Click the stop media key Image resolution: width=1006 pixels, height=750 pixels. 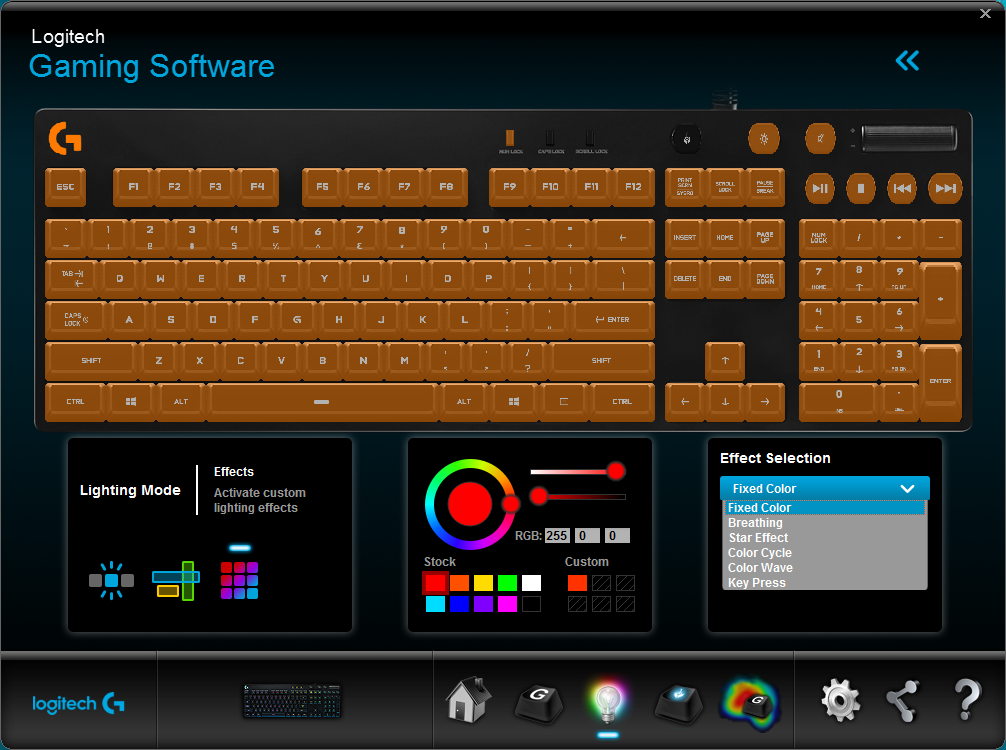(861, 188)
